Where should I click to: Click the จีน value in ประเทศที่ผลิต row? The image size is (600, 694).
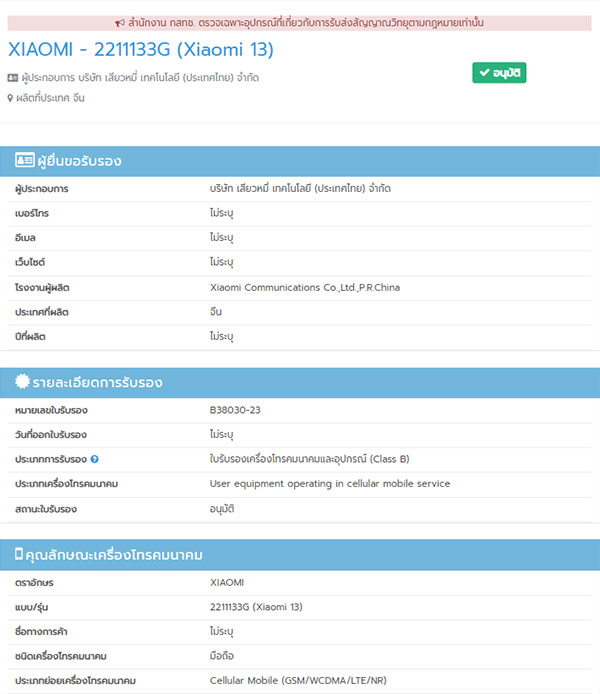(x=215, y=312)
